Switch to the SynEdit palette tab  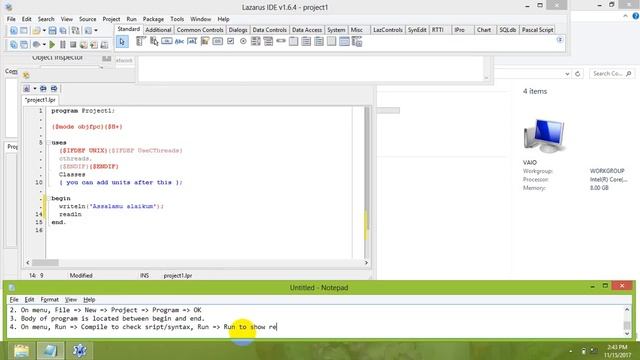tap(417, 30)
